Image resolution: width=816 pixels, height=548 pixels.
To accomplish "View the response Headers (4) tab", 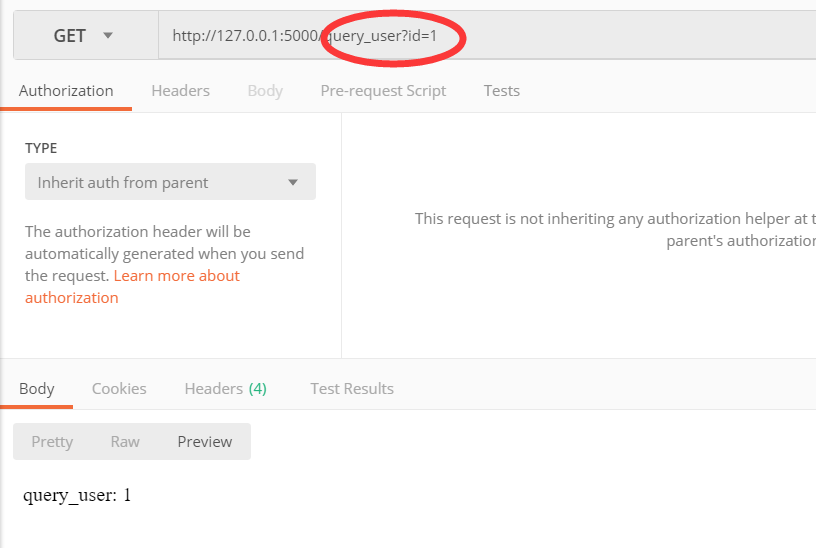I will [x=225, y=389].
